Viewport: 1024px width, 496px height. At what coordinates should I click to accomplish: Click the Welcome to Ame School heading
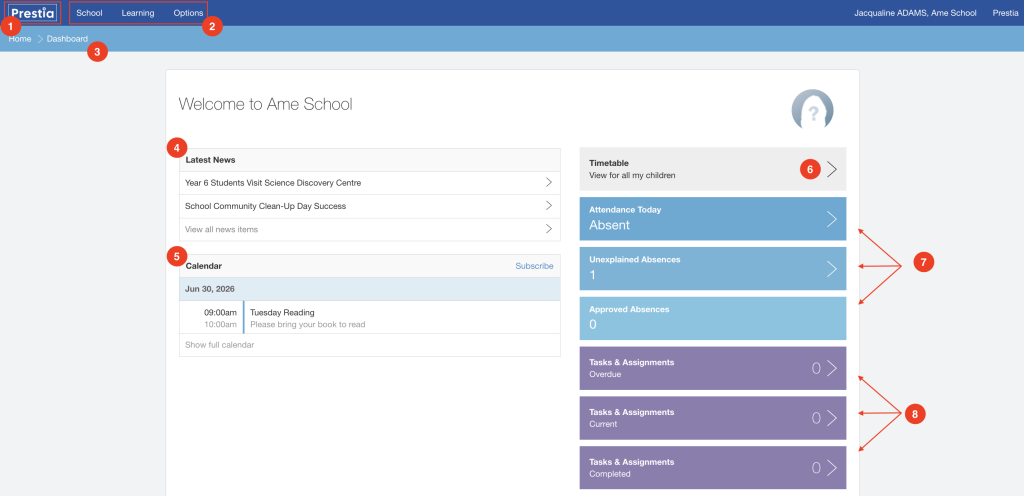pyautogui.click(x=265, y=104)
